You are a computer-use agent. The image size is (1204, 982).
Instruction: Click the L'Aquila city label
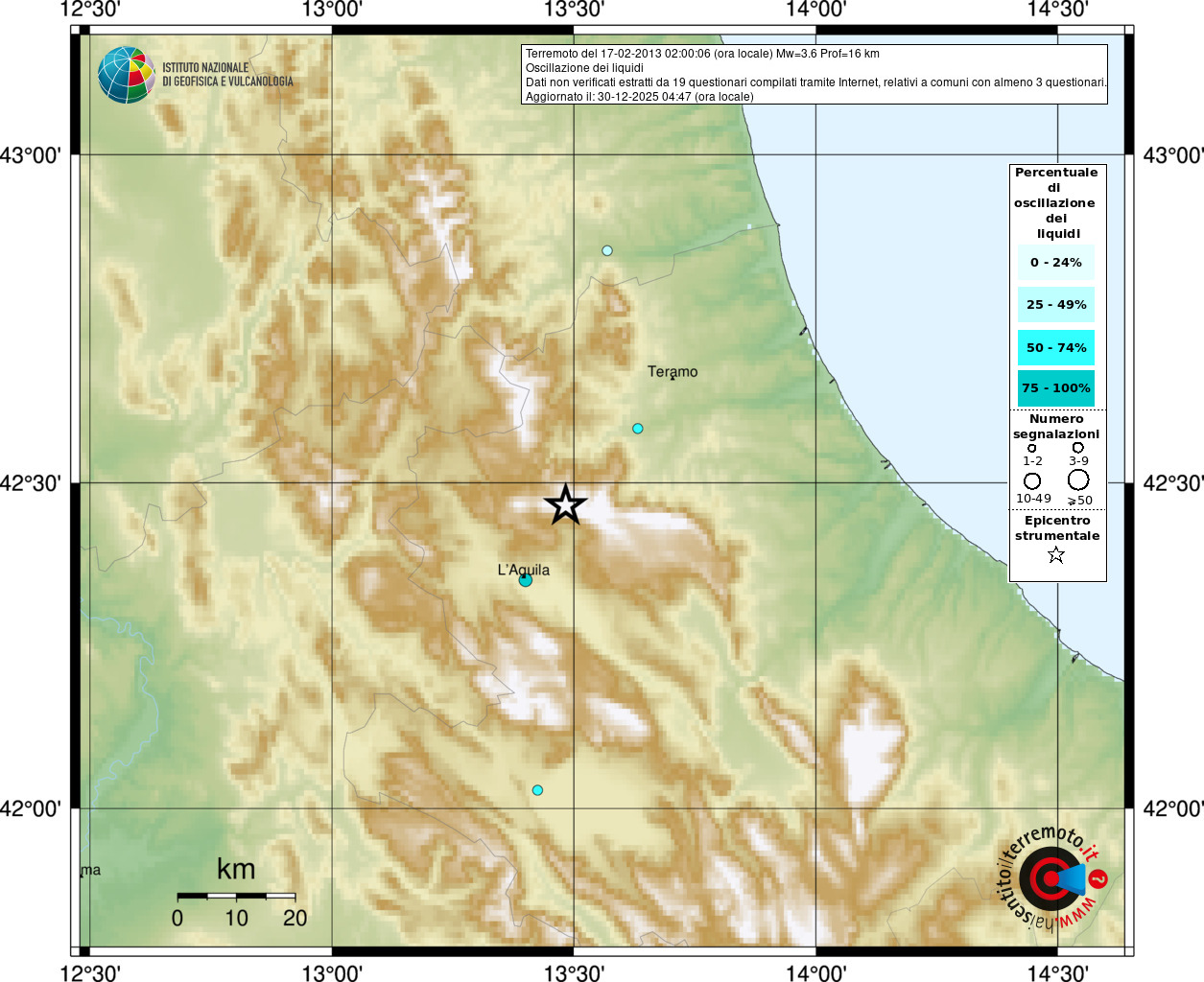524,570
